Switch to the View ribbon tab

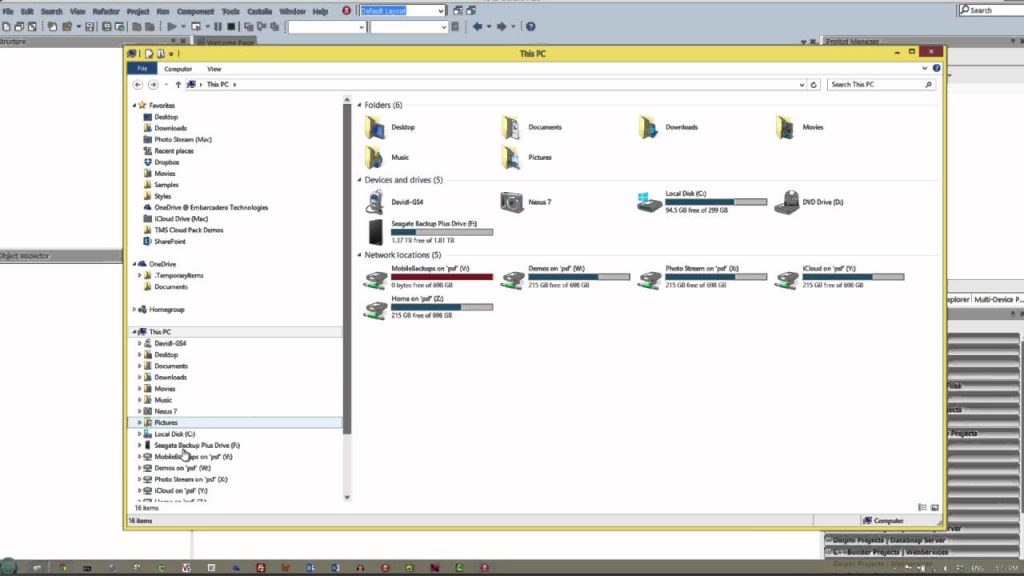coord(214,68)
